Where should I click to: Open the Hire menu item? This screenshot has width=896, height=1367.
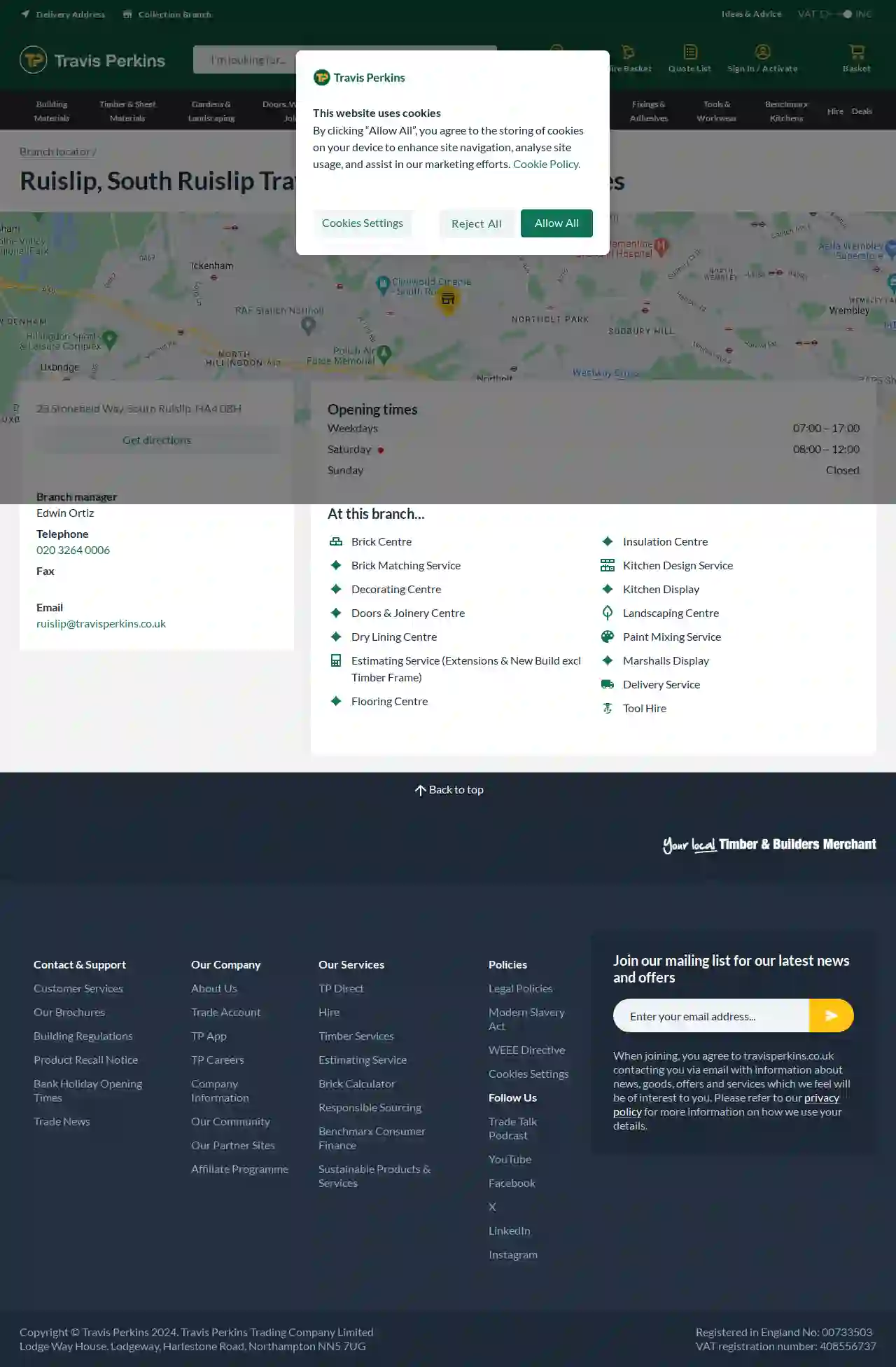pyautogui.click(x=835, y=111)
